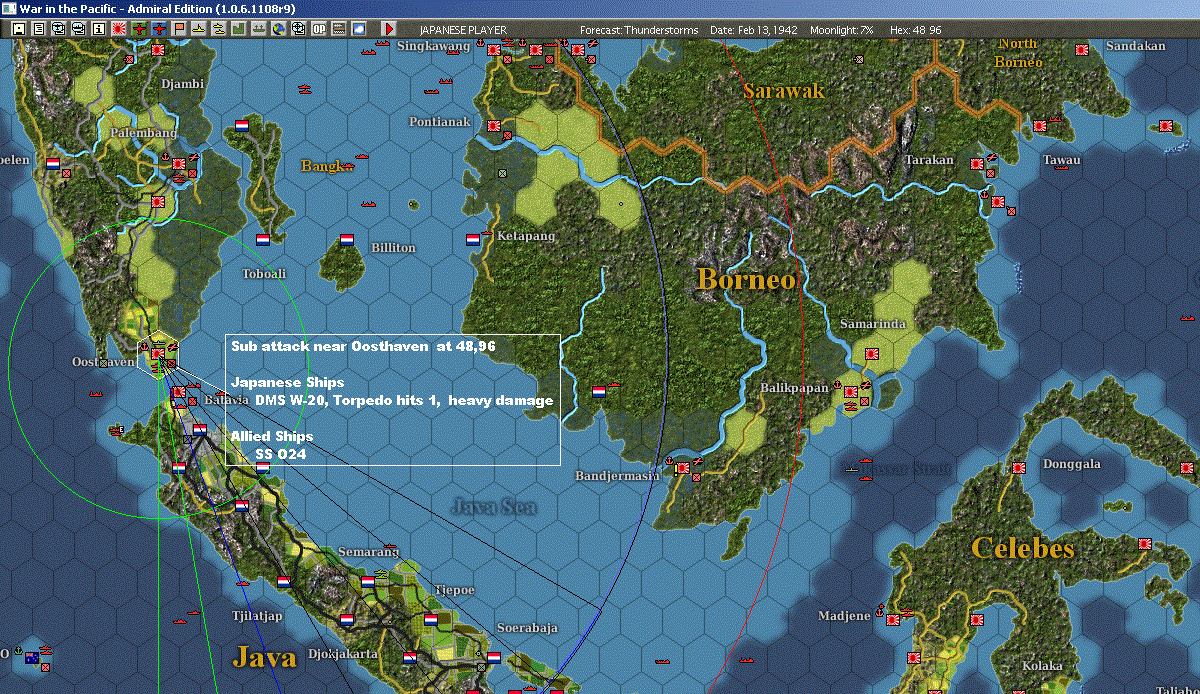Select the Japanese base flag at Bandjermasin

point(683,467)
